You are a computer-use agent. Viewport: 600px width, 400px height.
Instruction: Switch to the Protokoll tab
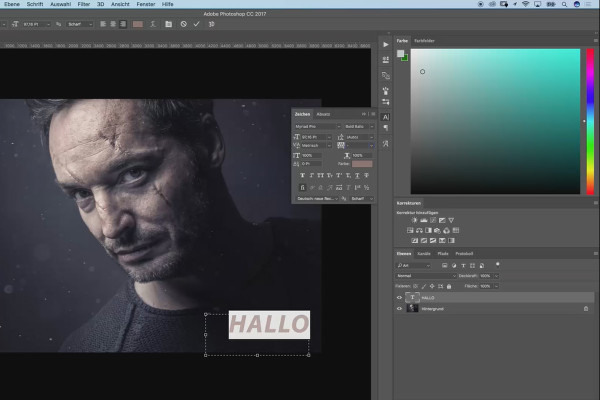pyautogui.click(x=464, y=254)
